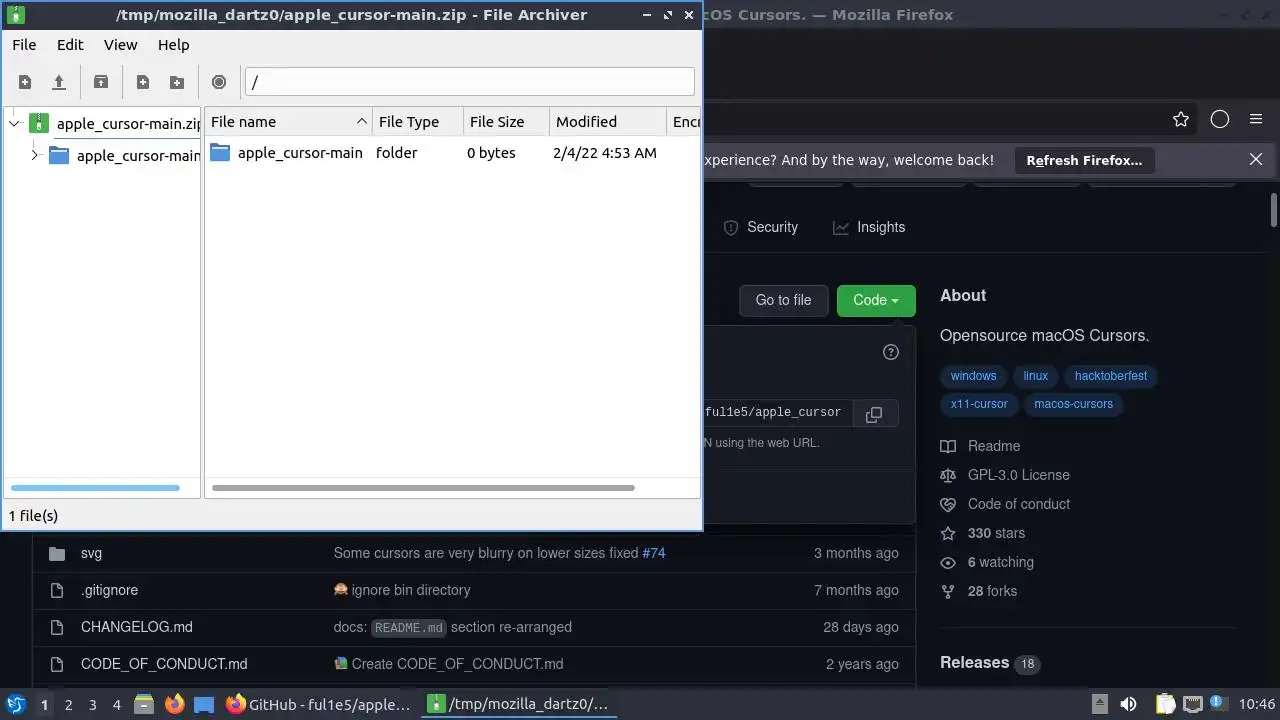Open the Help menu
The height and width of the screenshot is (720, 1280).
[x=173, y=45]
